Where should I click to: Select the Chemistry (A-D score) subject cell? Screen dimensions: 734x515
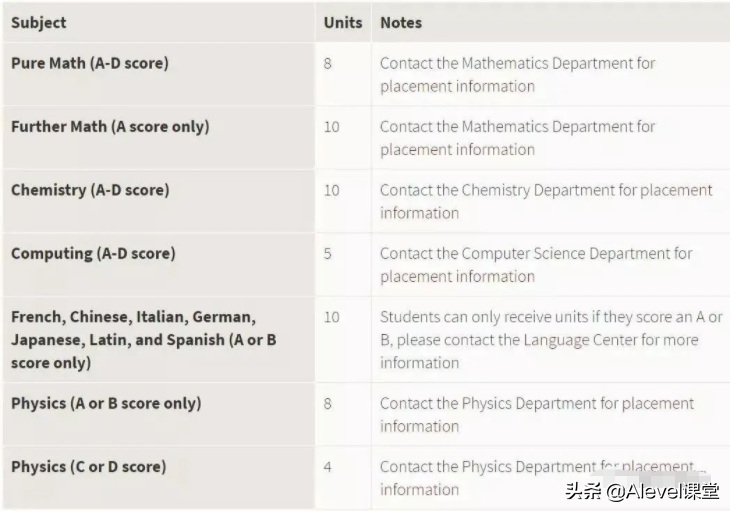(90, 190)
